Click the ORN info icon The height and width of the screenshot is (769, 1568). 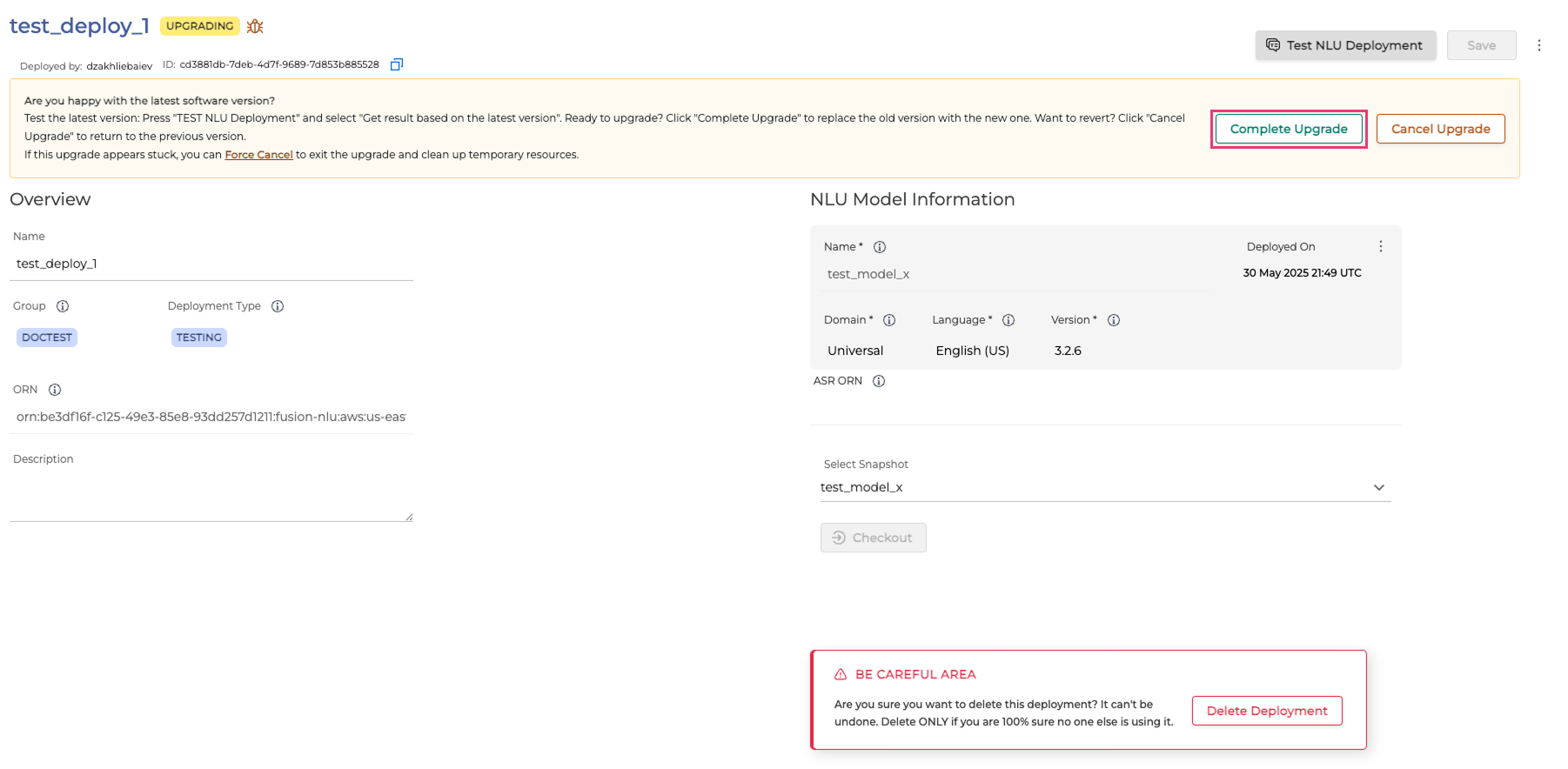(55, 390)
